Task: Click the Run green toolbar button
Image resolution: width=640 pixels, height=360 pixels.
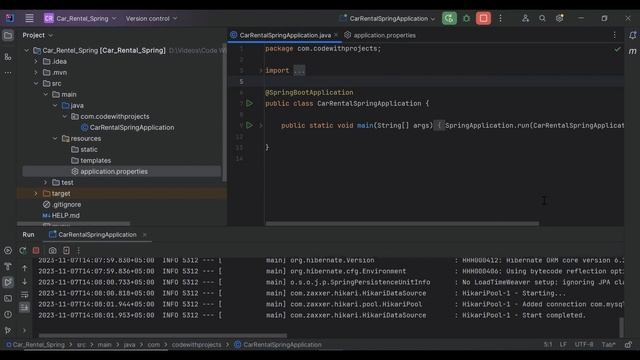Action: click(x=449, y=18)
